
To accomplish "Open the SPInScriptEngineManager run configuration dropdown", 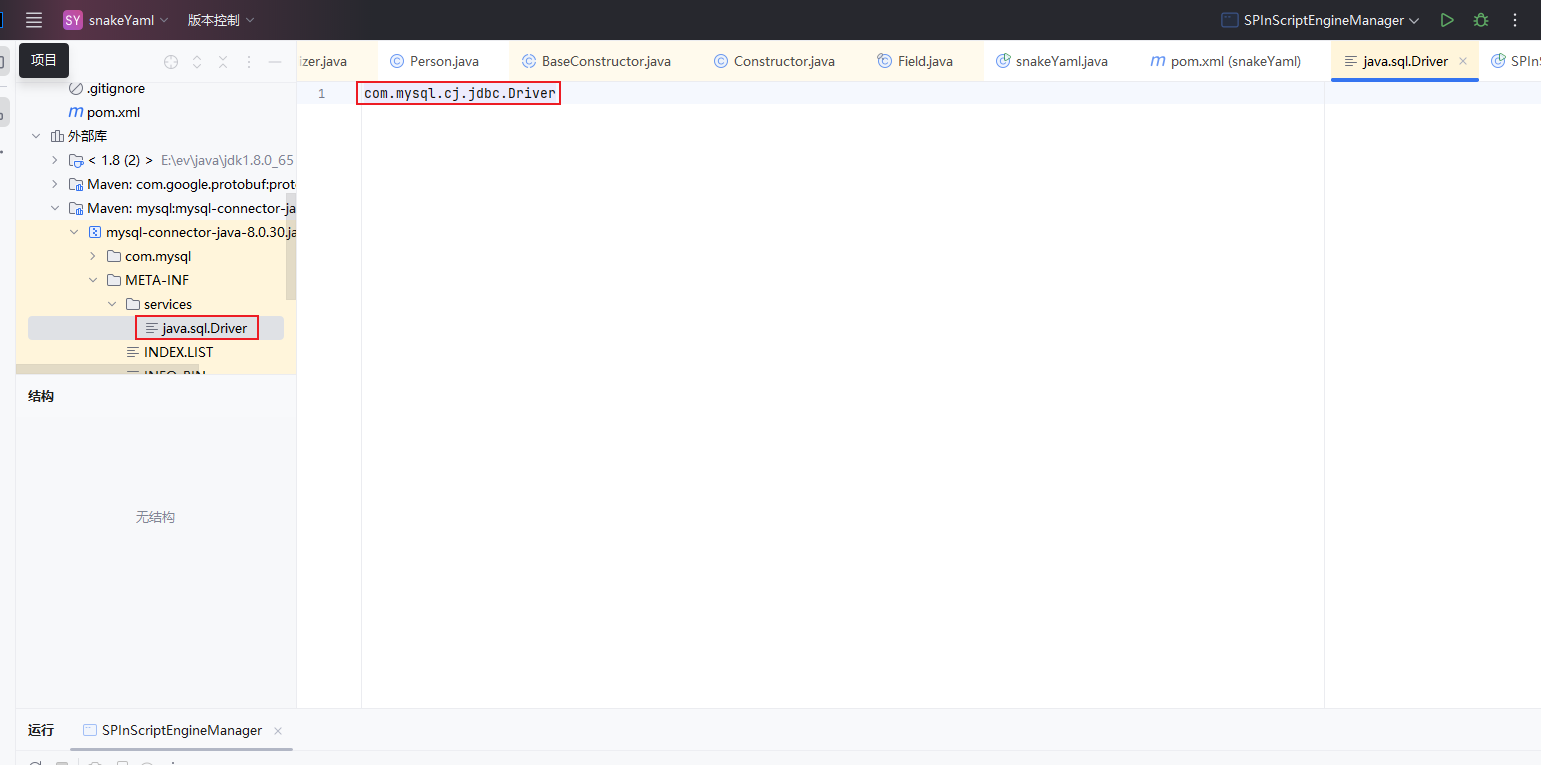I will coord(1321,20).
